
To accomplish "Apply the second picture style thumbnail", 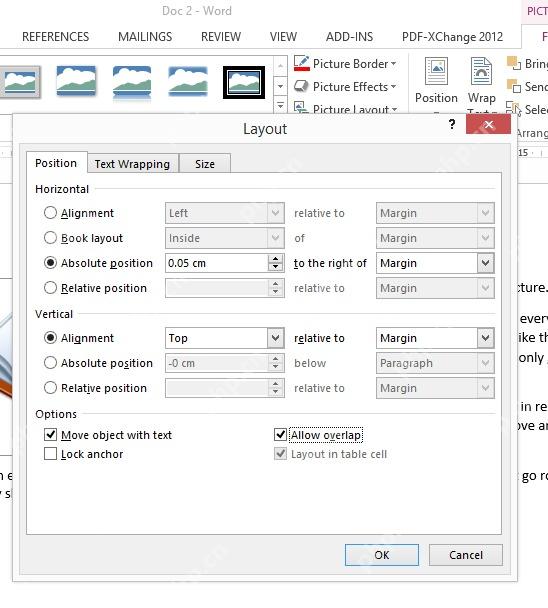I will click(76, 81).
